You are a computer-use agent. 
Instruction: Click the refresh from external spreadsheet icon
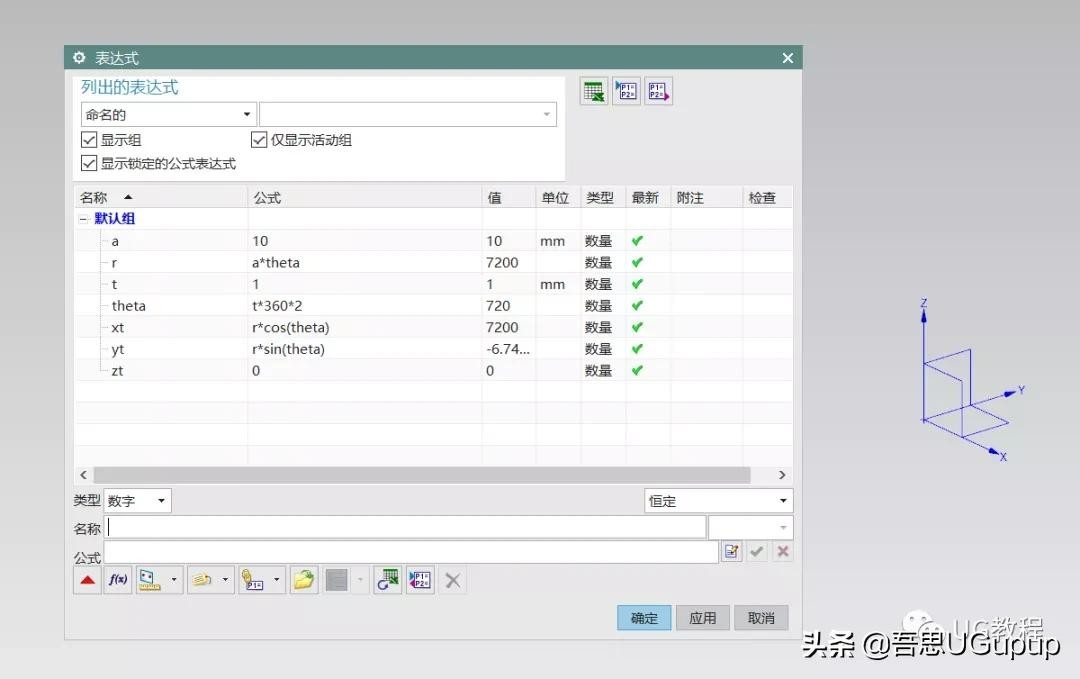388,580
